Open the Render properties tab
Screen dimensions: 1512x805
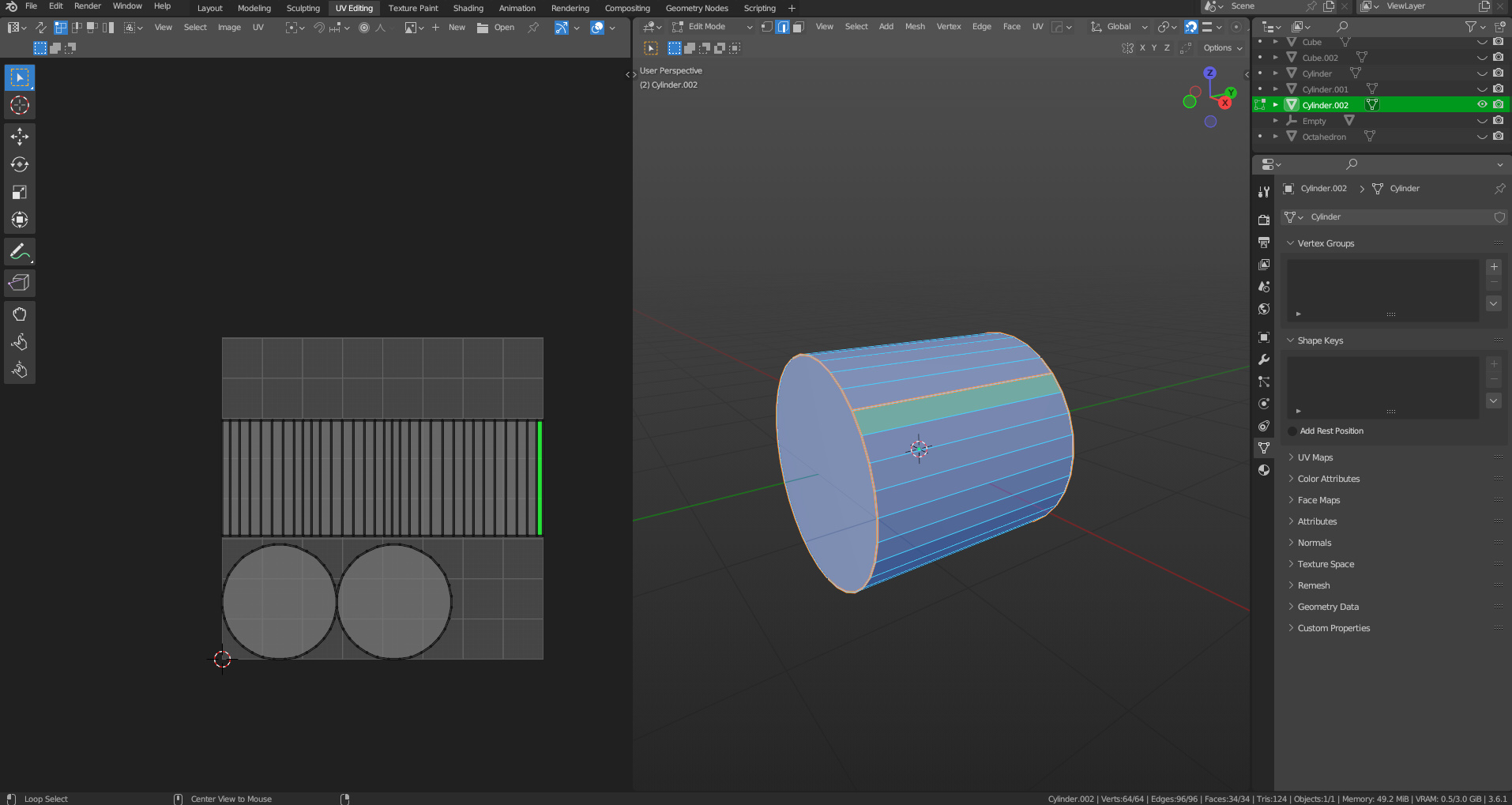(x=1264, y=220)
